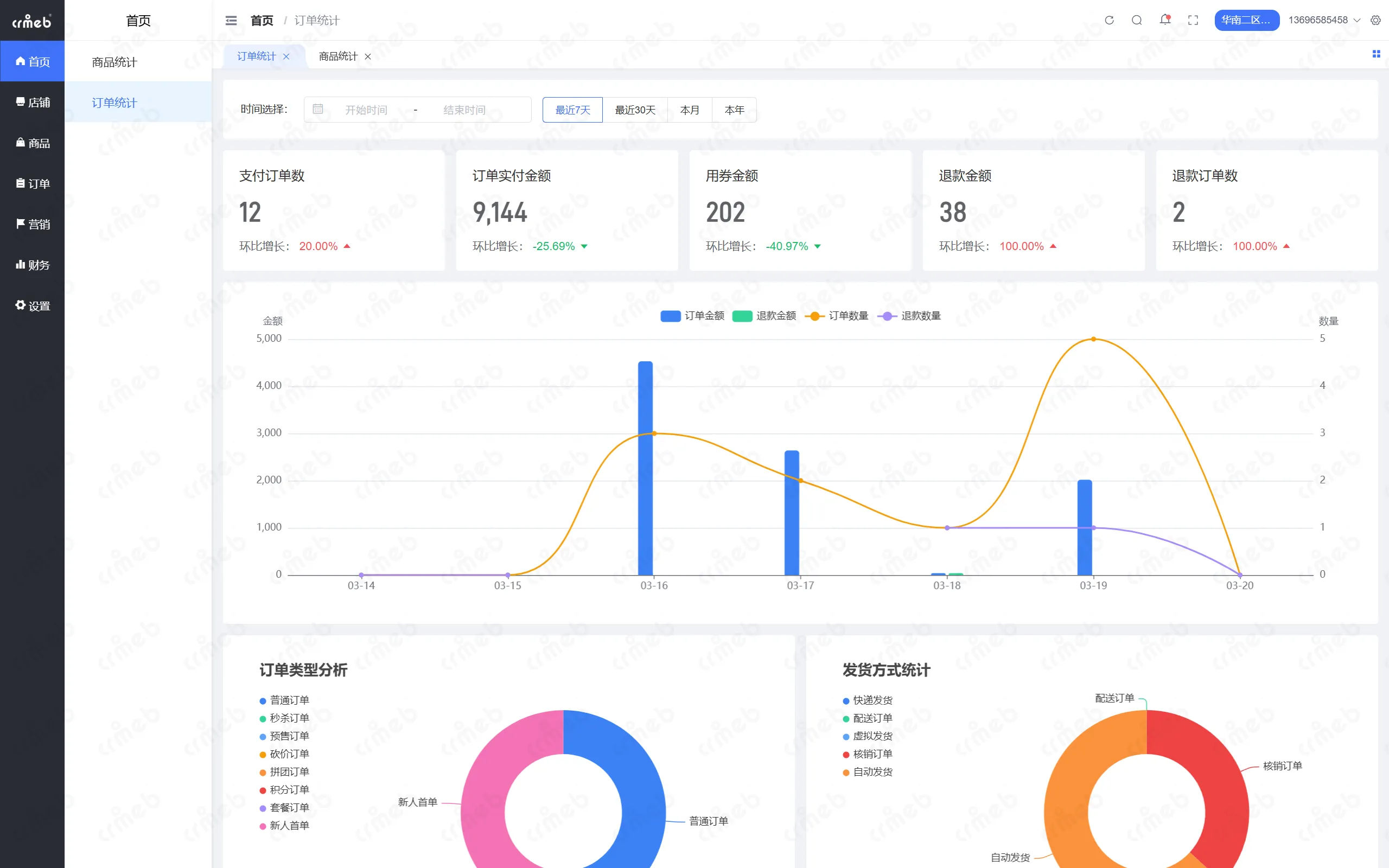Click the 首页 breadcrumb link
1389x868 pixels.
262,21
